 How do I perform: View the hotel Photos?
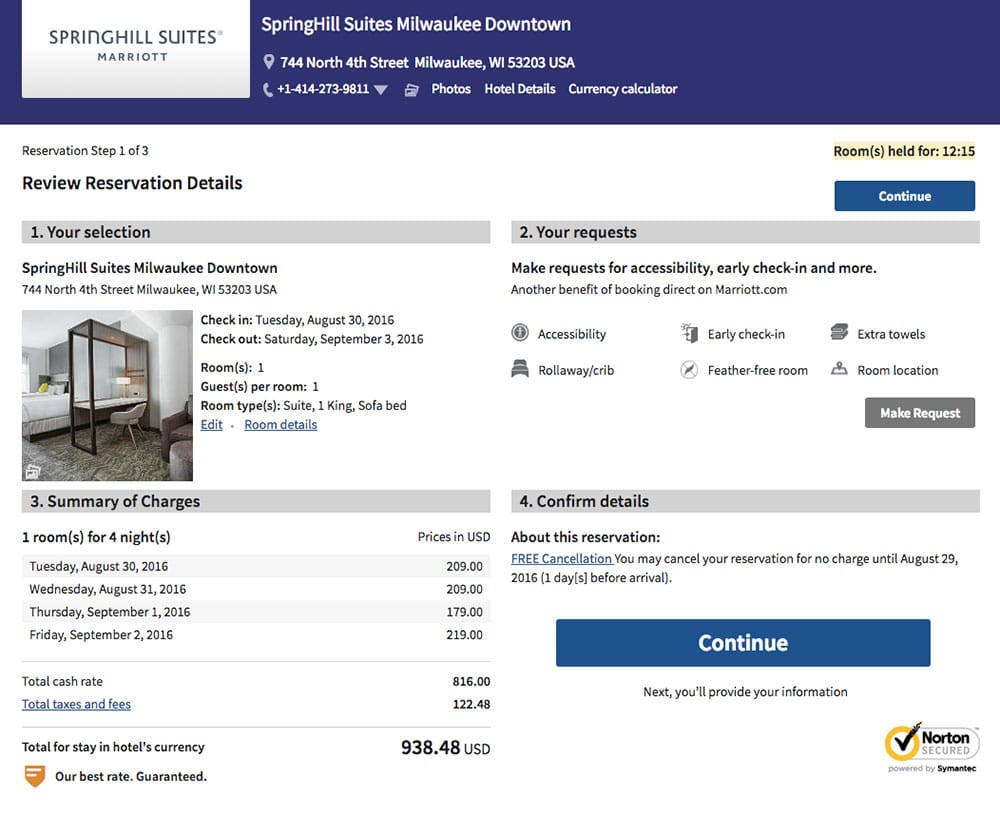451,89
